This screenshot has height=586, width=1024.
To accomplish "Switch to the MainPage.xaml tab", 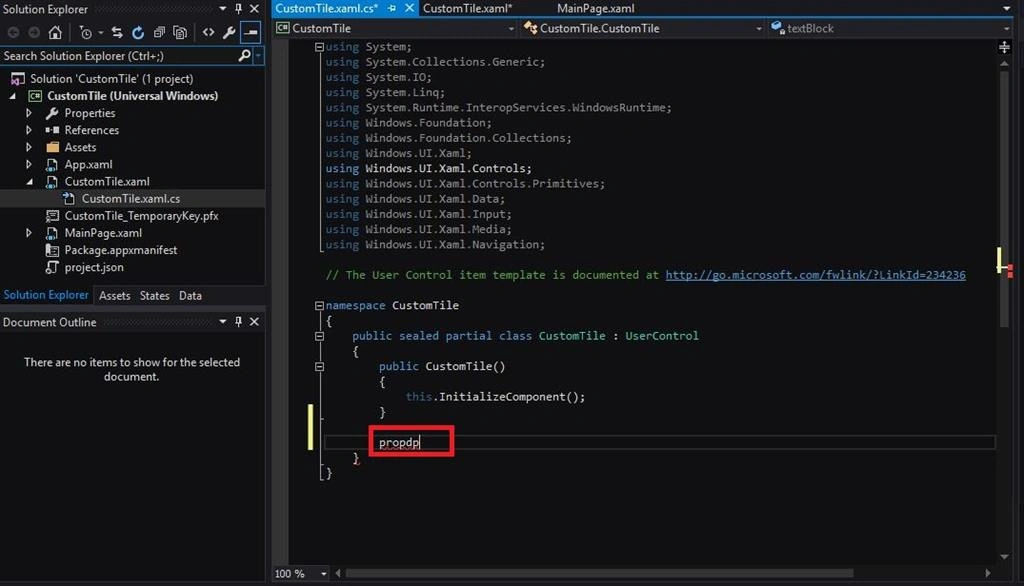I will 596,8.
